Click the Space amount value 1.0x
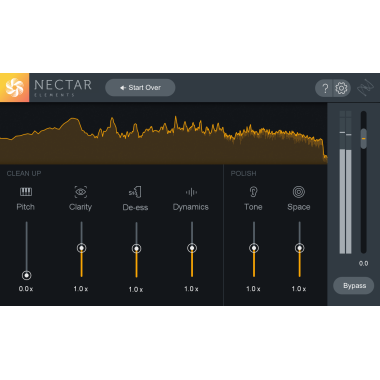Image resolution: width=380 pixels, height=380 pixels. point(299,289)
